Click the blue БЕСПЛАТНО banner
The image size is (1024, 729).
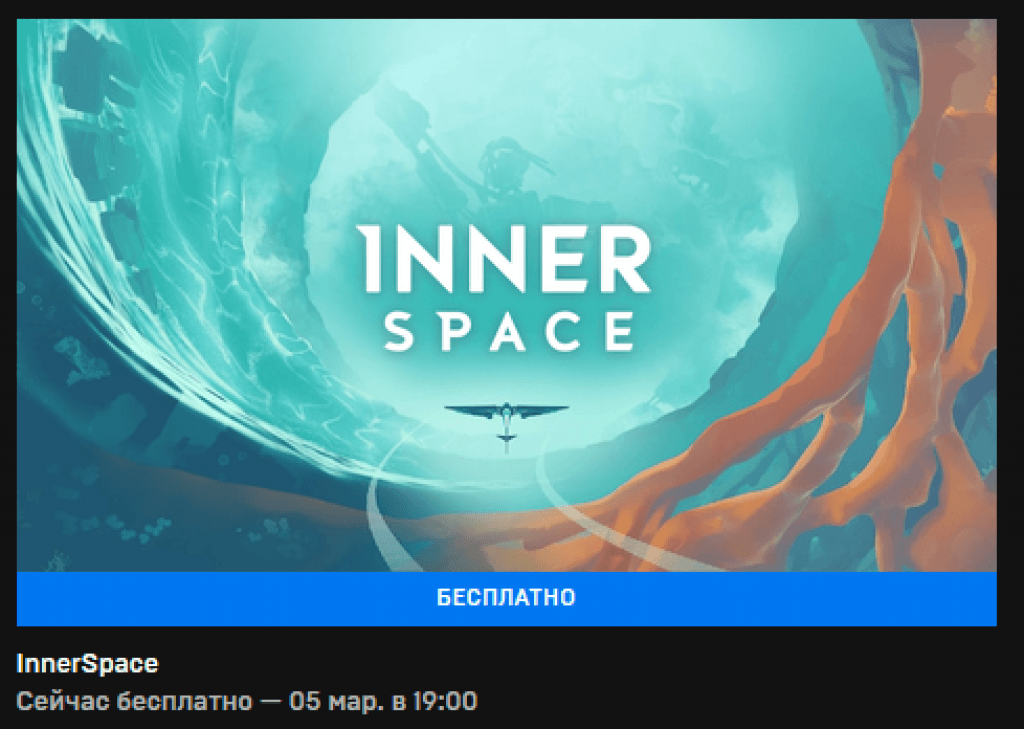[x=506, y=598]
